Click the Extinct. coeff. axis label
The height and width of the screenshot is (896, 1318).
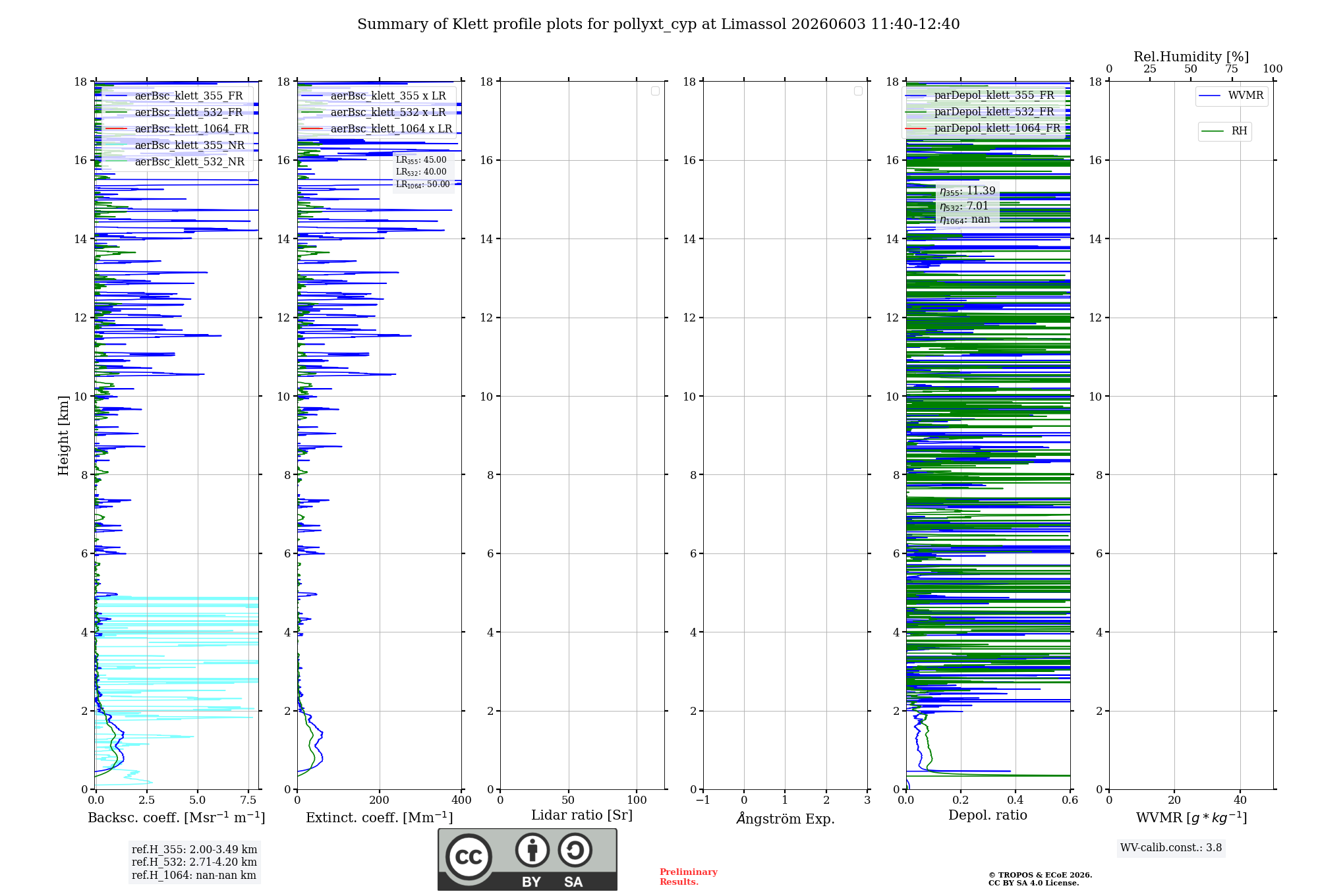(380, 818)
